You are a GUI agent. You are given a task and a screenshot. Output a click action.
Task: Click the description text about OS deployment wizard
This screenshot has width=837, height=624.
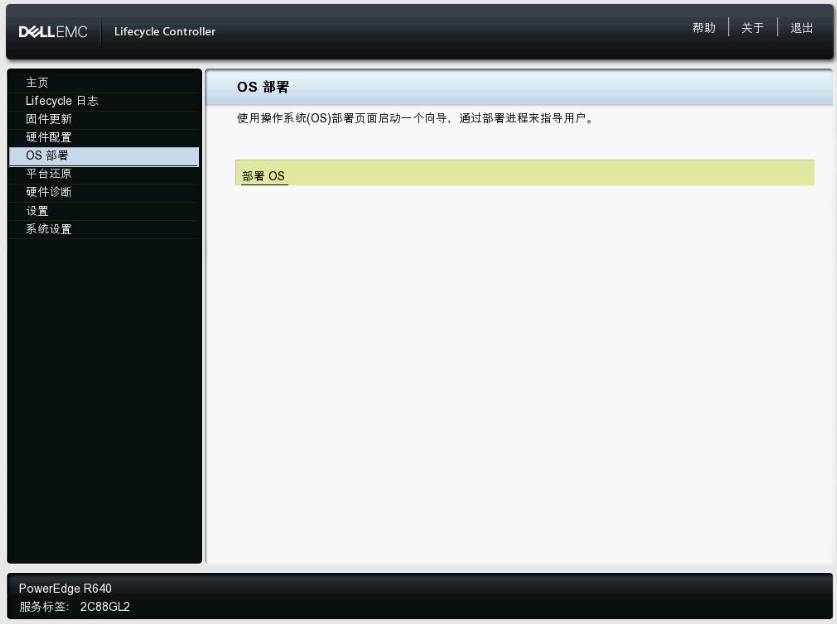[415, 118]
